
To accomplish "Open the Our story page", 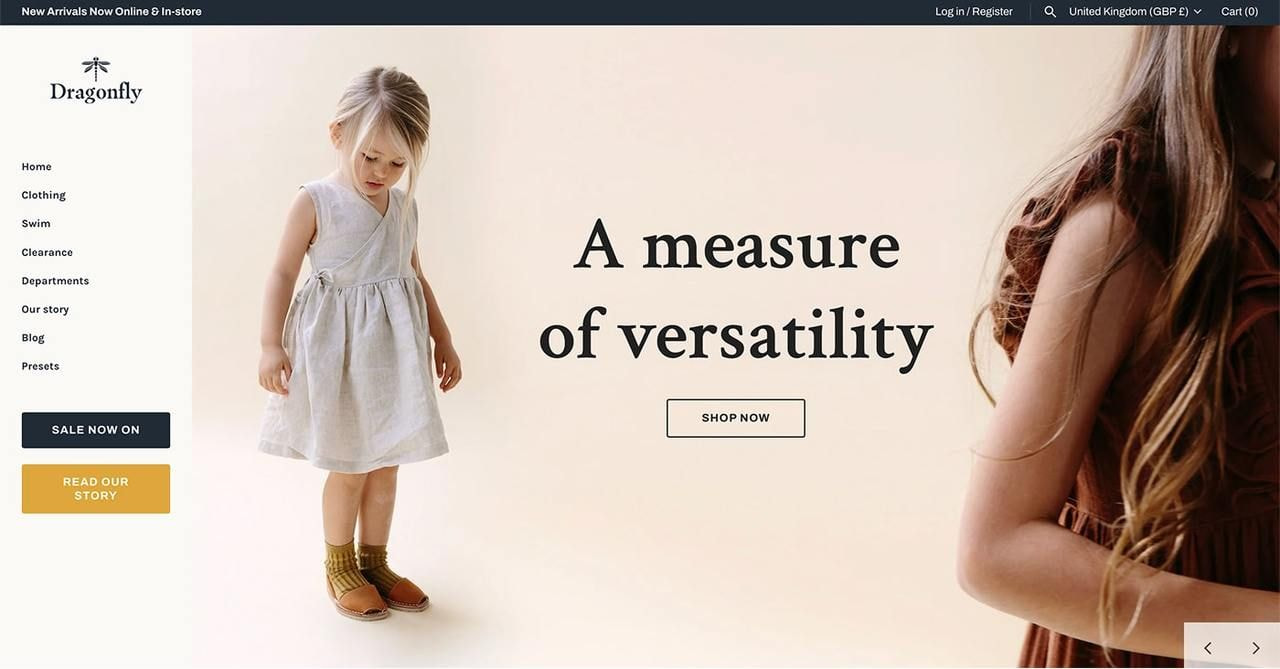I will coord(45,310).
